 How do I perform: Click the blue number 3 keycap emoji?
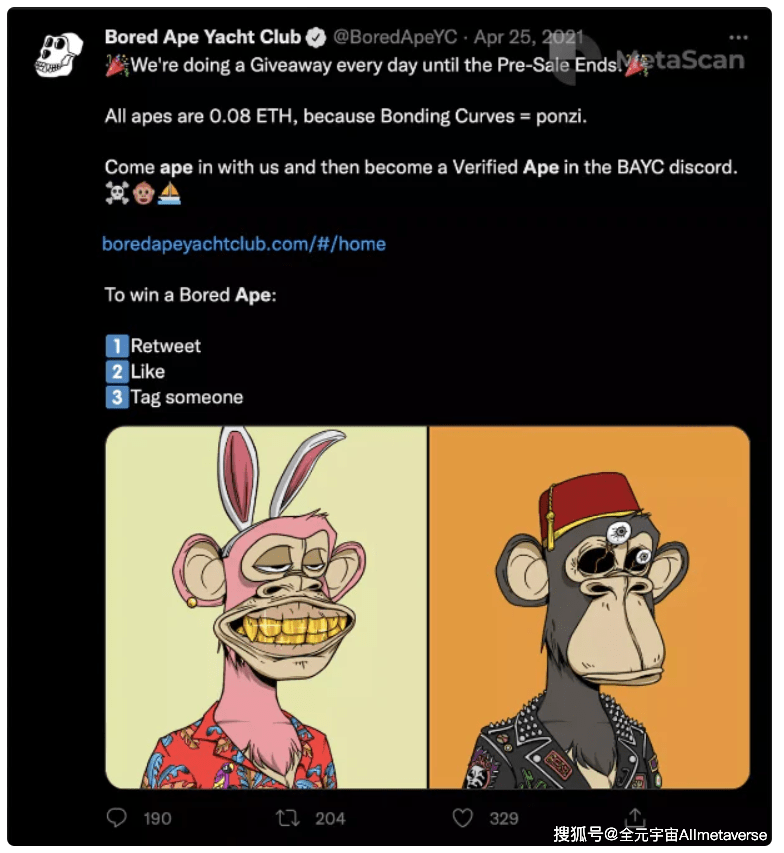tap(117, 397)
